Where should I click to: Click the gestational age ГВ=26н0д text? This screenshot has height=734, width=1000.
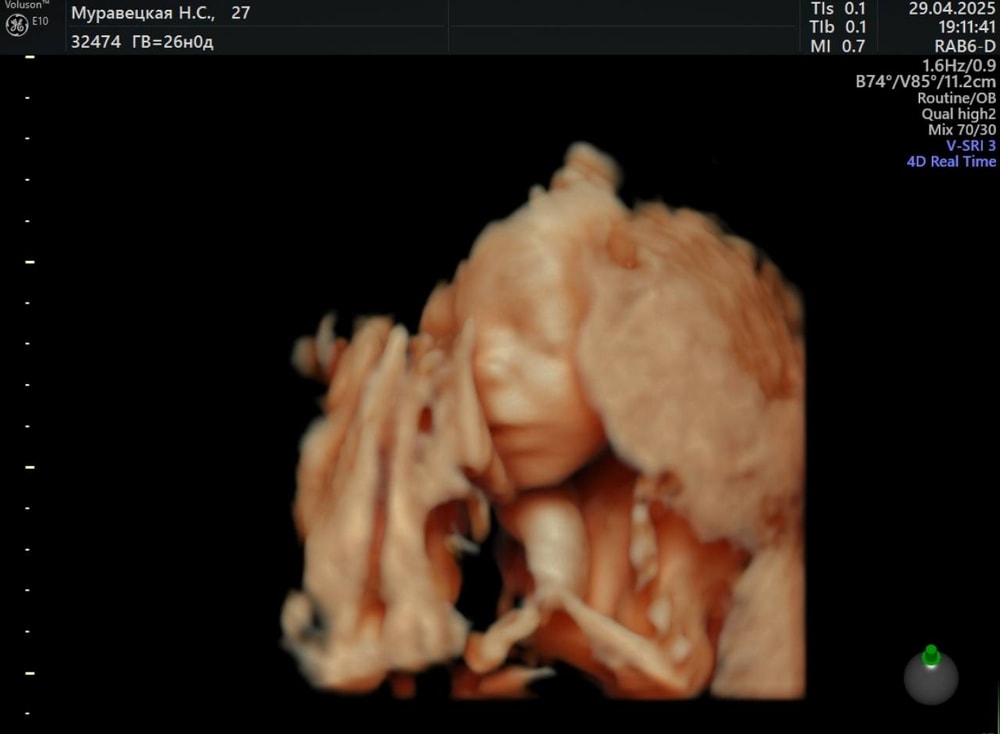click(x=173, y=42)
